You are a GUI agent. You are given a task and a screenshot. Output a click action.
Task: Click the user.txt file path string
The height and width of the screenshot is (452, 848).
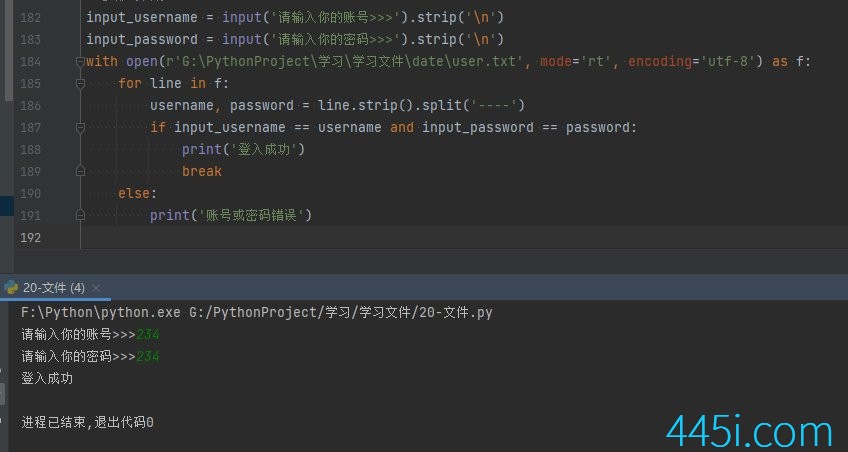(x=346, y=62)
